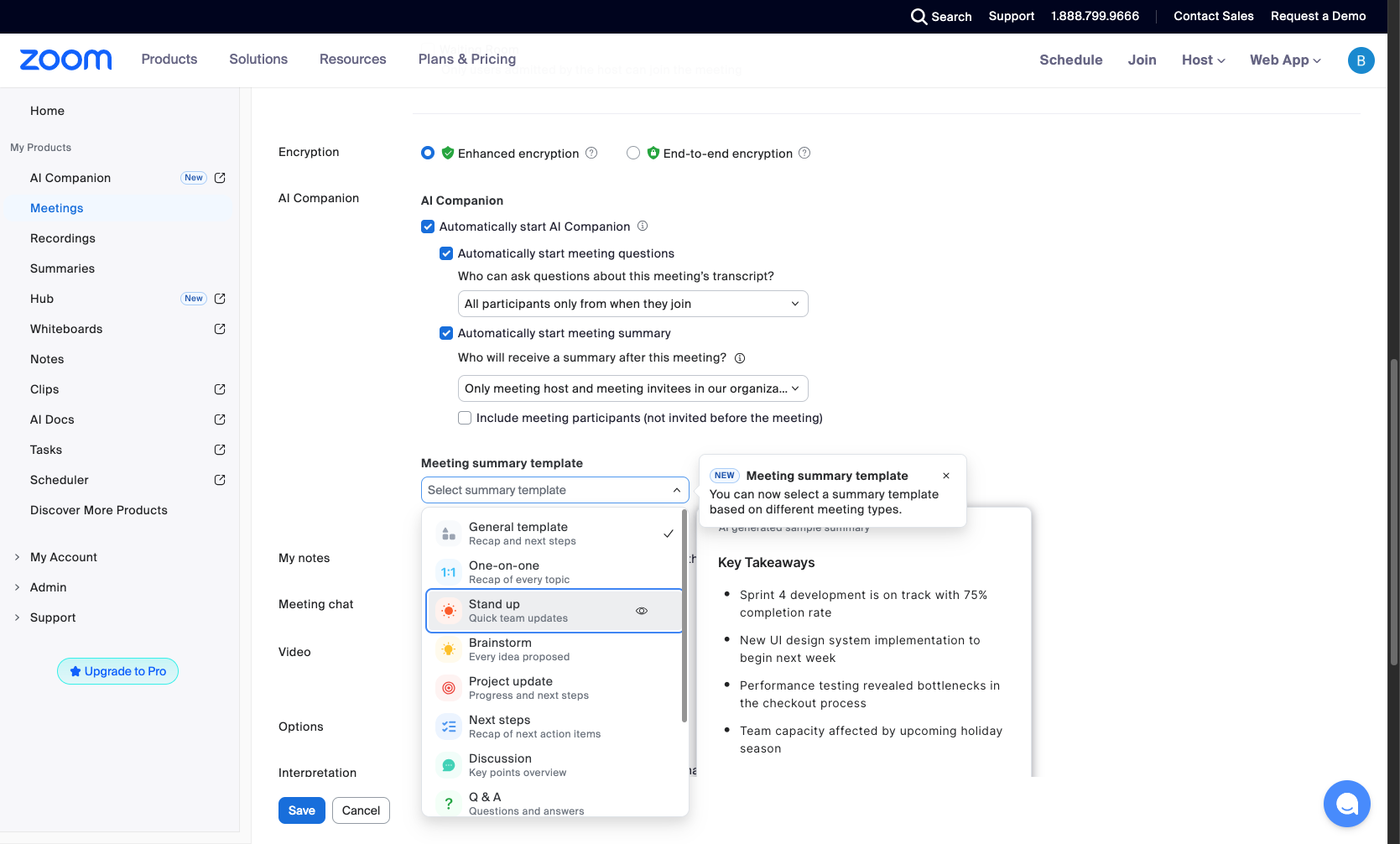Viewport: 1400px width, 844px height.
Task: Click the Cancel button
Action: (362, 810)
